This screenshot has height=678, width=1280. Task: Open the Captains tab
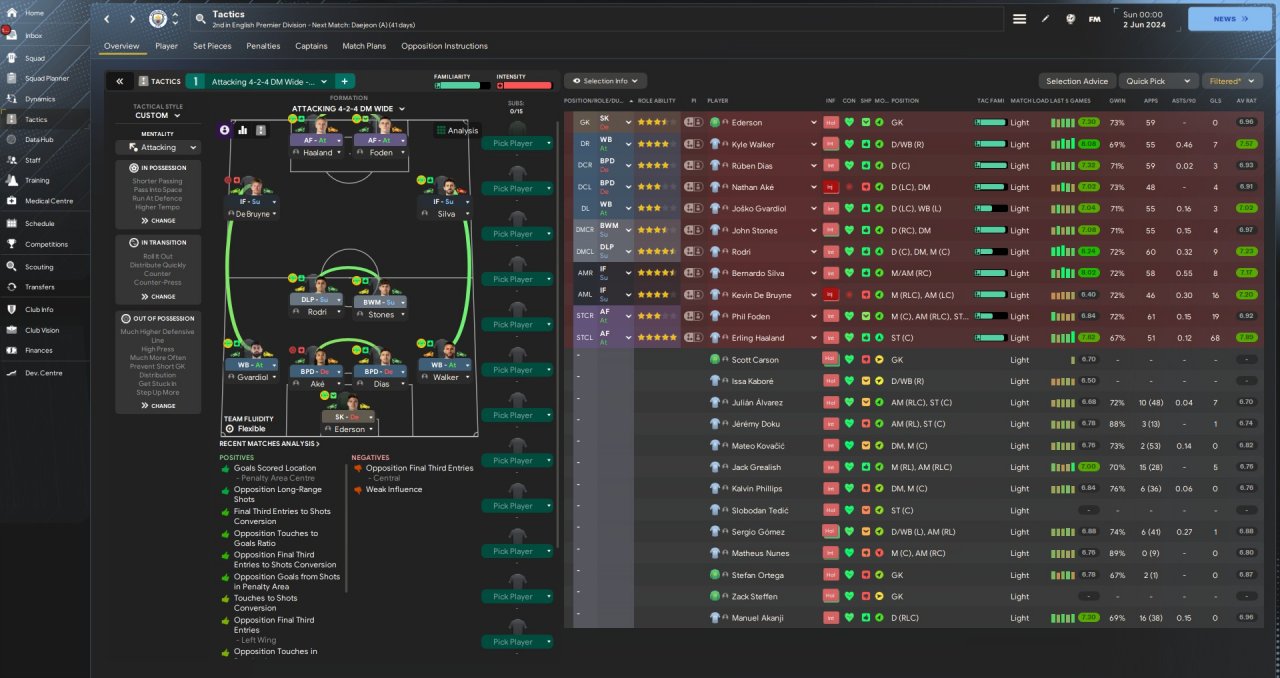click(311, 46)
